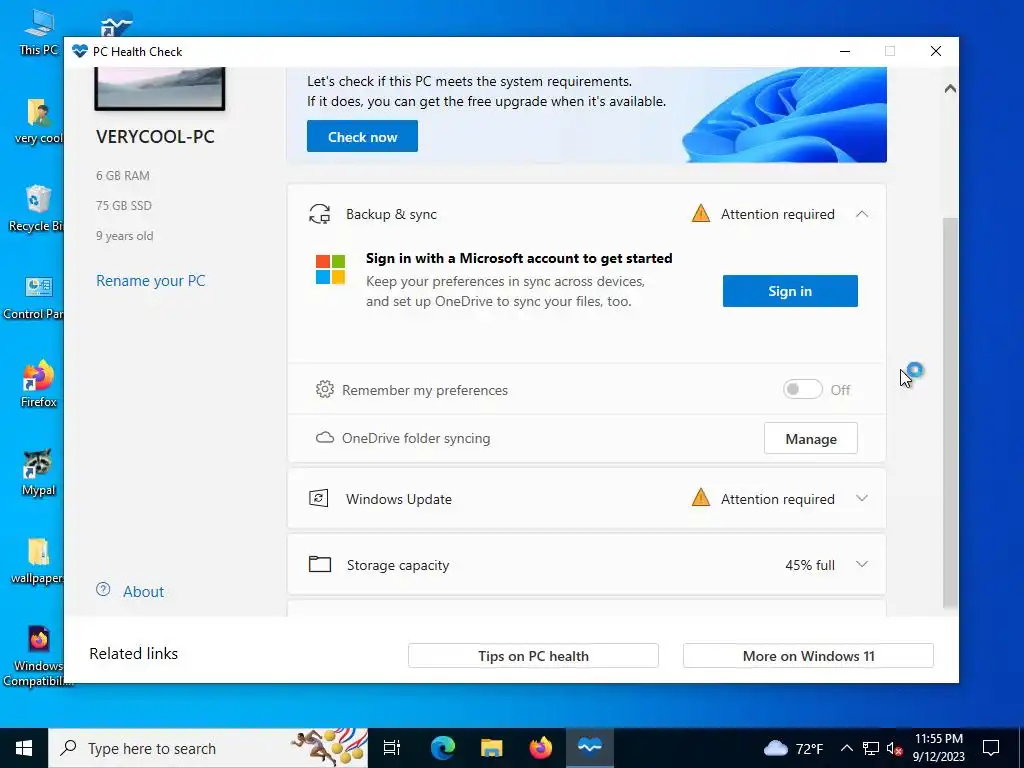Click the muted volume tray icon
The width and height of the screenshot is (1024, 768).
895,748
